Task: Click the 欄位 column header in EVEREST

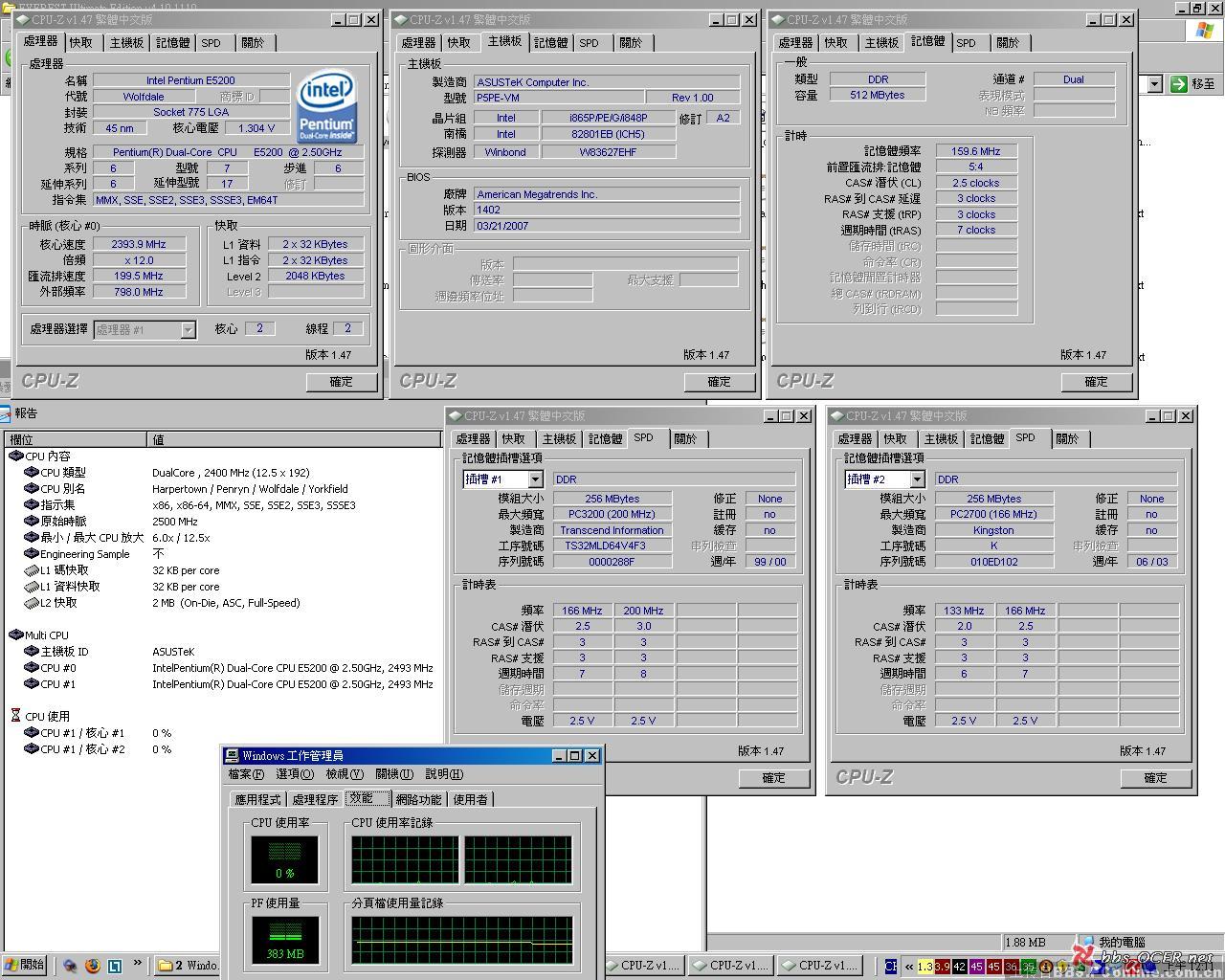Action: [x=75, y=439]
